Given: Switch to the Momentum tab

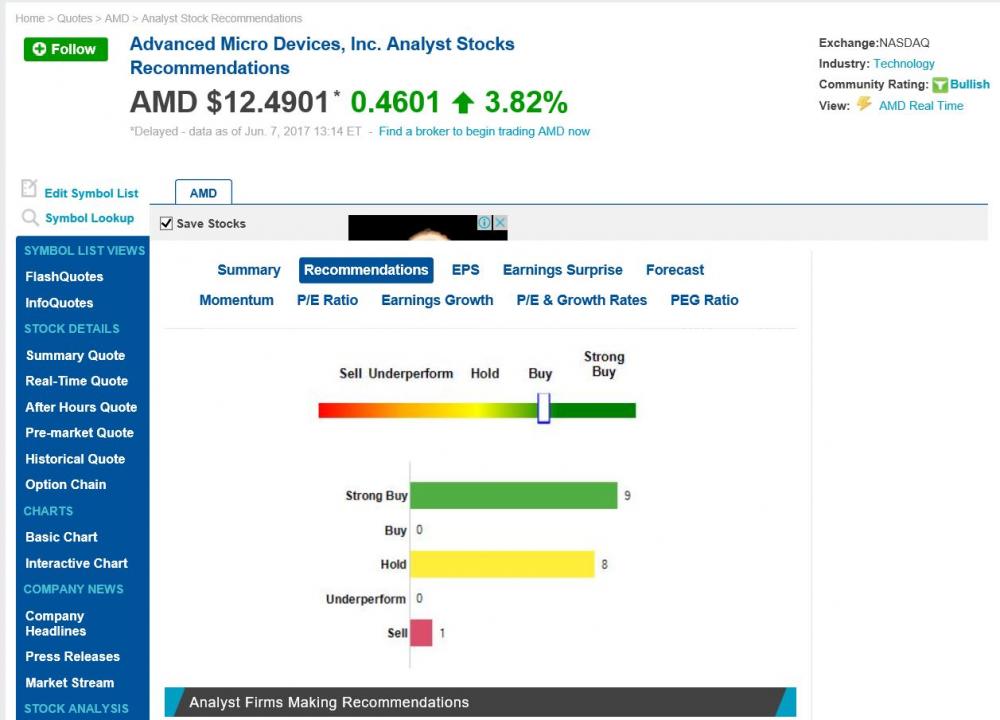Looking at the screenshot, I should pyautogui.click(x=237, y=300).
